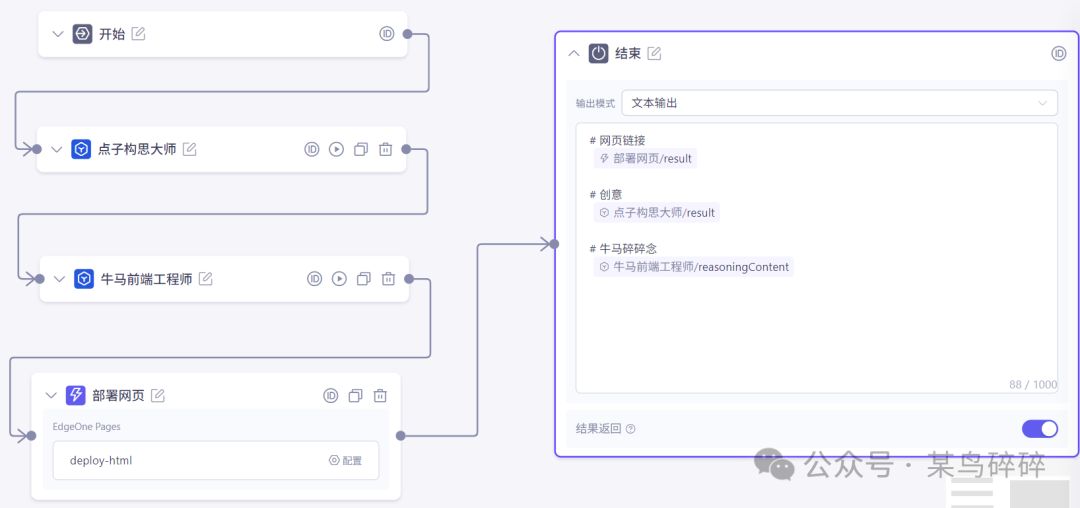
Task: Delete the 牛马前端工程师 node
Action: tap(388, 279)
